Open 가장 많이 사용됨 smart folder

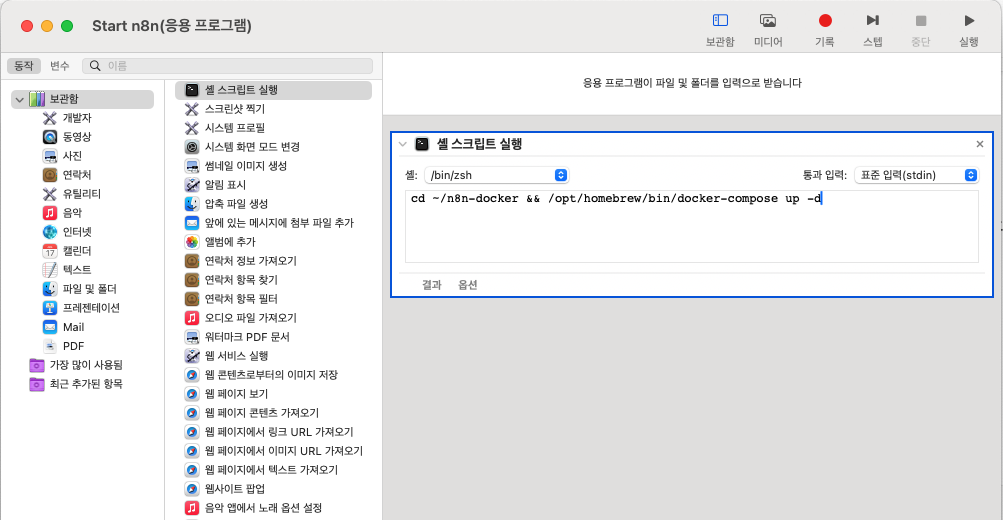[x=86, y=365]
